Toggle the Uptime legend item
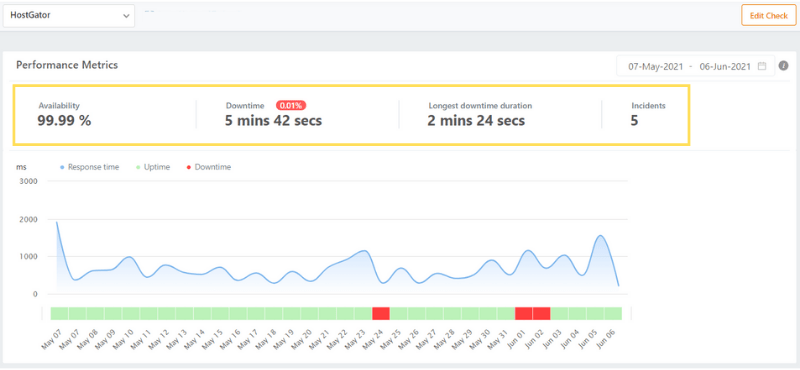The height and width of the screenshot is (370, 800). 153,167
